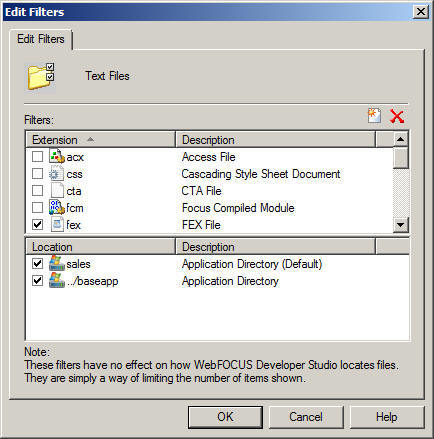This screenshot has height=439, width=434.
Task: Toggle the cta extension checkbox
Action: [37, 191]
